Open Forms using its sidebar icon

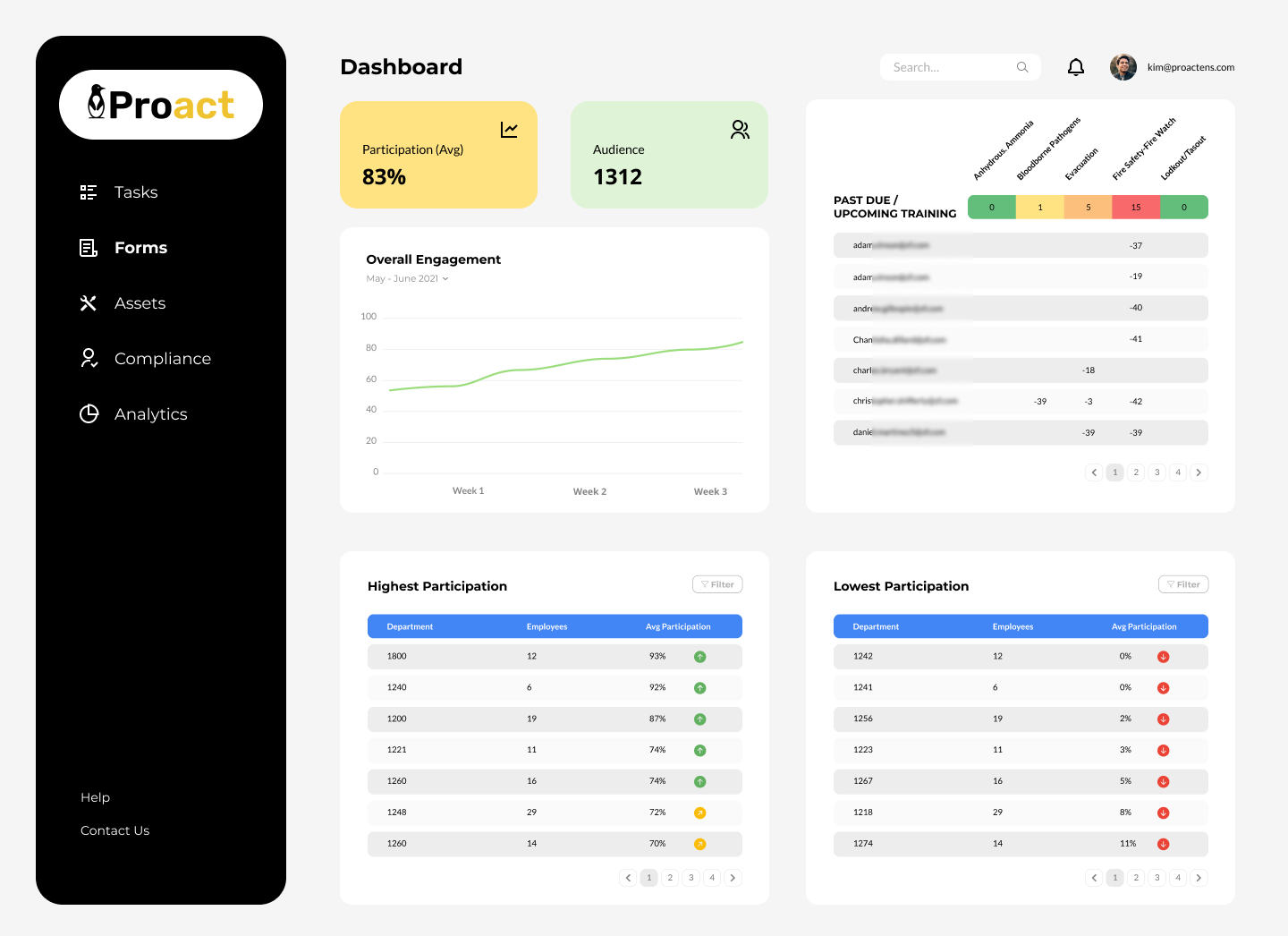pos(88,248)
